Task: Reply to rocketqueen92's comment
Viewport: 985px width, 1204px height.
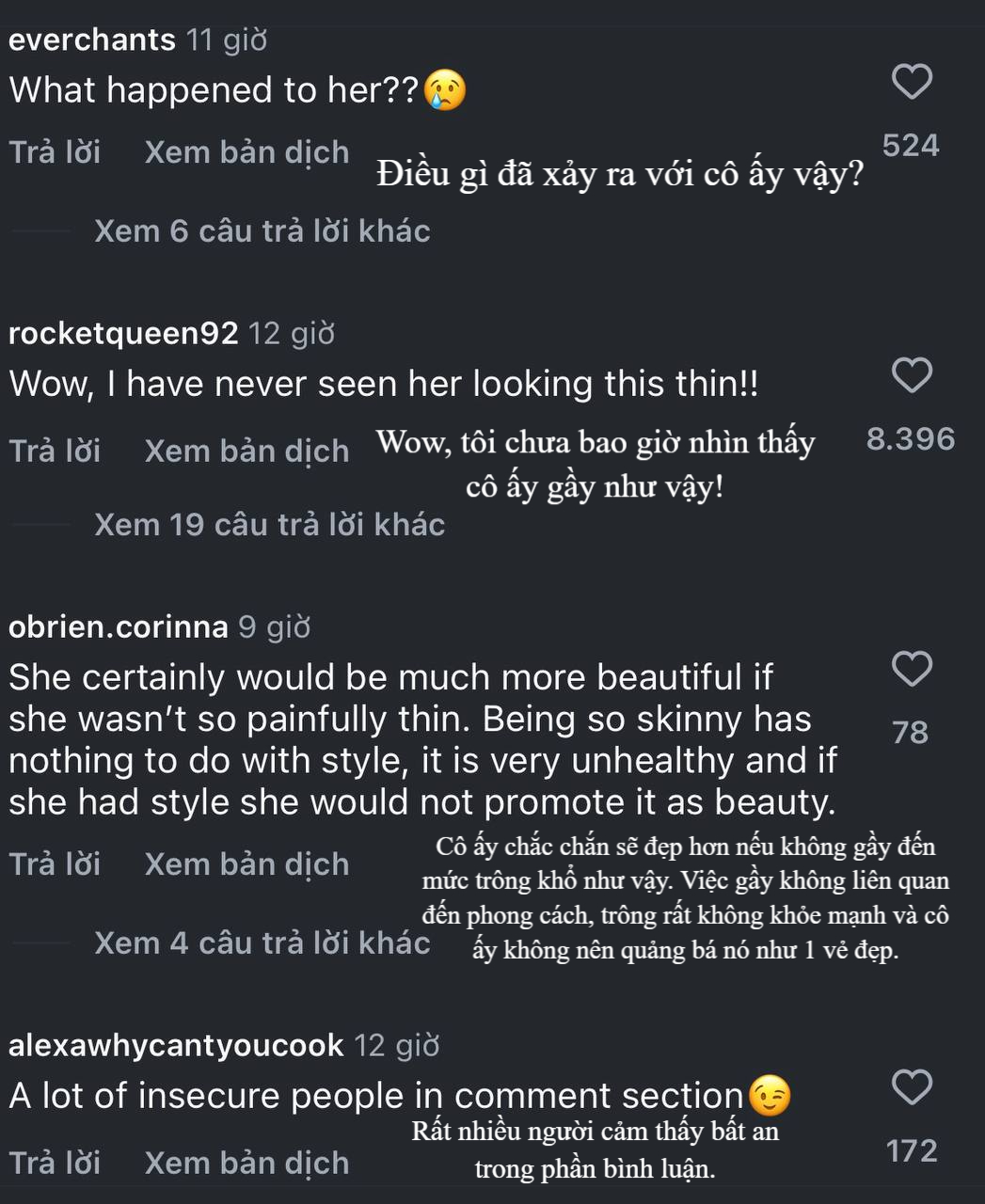Action: (x=55, y=451)
